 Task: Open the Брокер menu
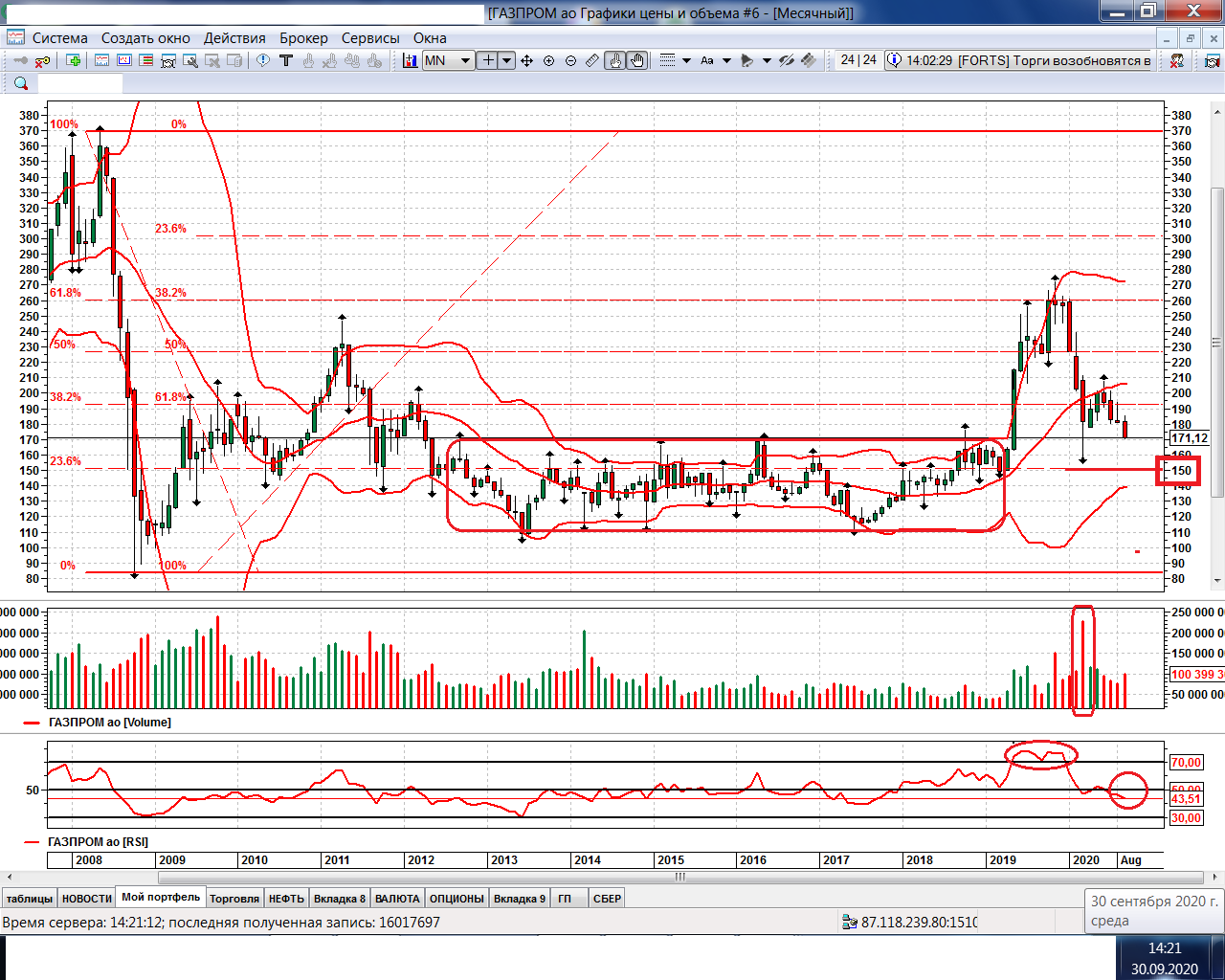pos(303,38)
